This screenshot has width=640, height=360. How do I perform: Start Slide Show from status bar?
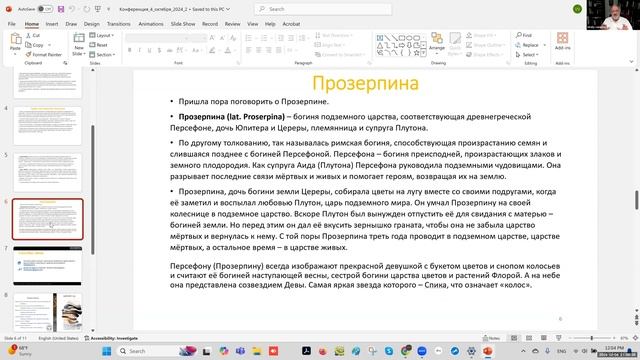click(x=558, y=338)
